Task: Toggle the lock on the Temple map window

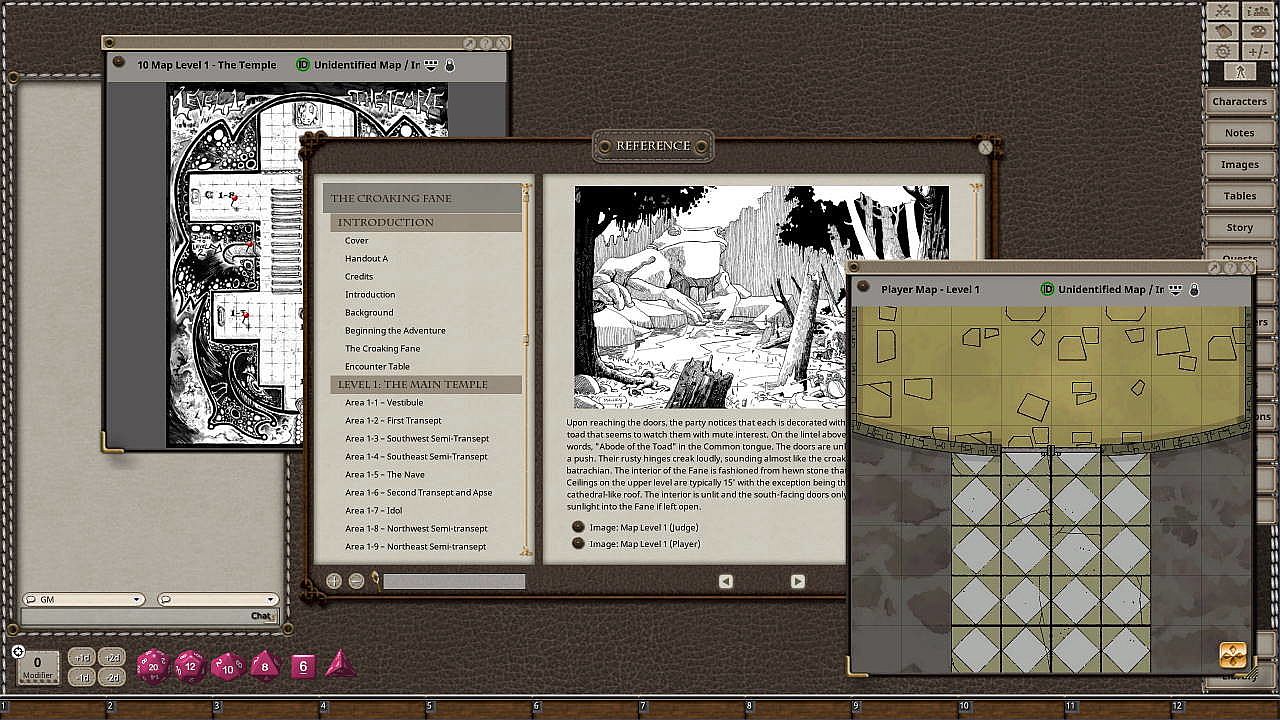Action: 449,65
